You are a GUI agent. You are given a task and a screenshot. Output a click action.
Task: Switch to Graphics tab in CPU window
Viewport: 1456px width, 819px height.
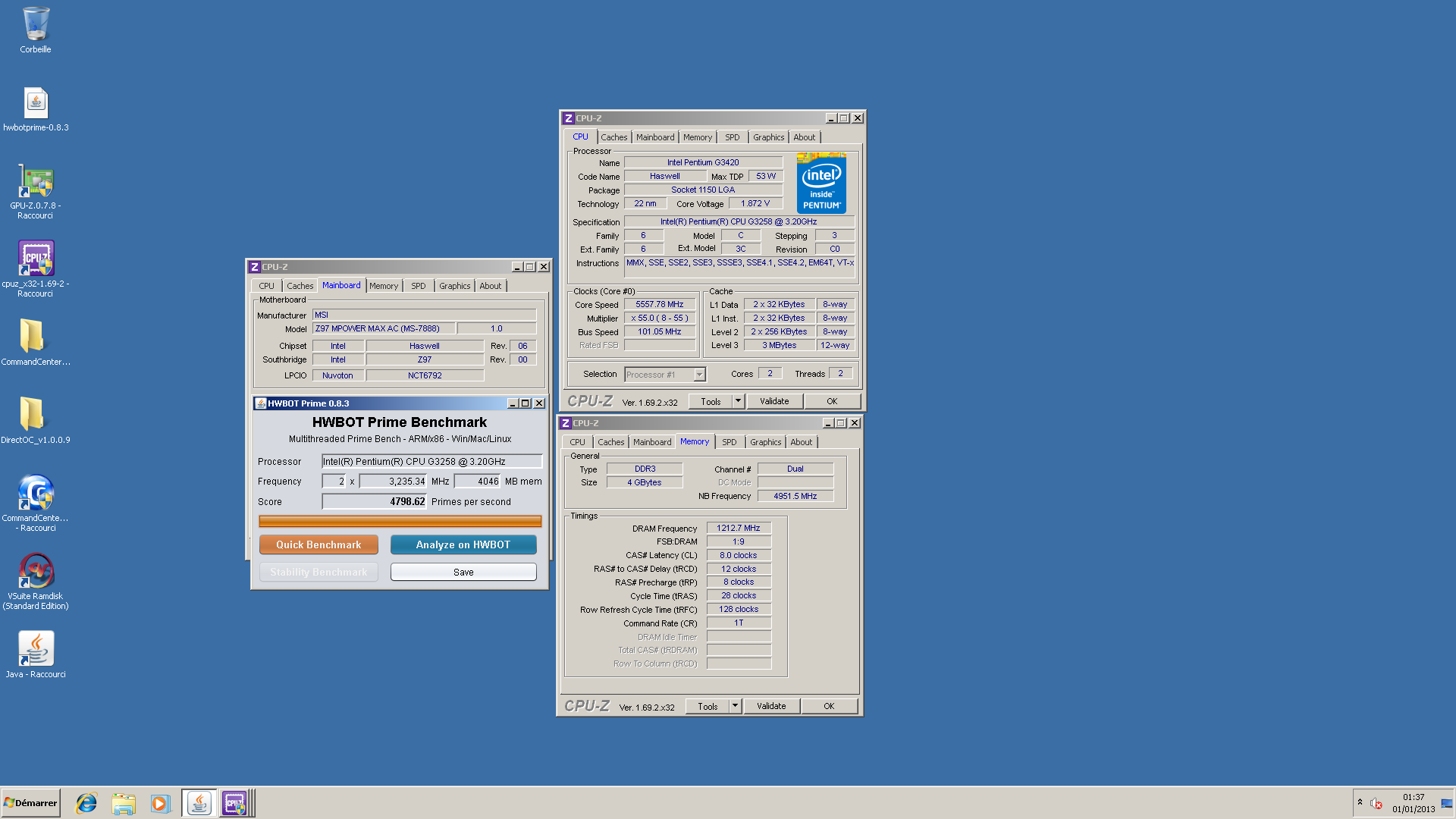768,137
